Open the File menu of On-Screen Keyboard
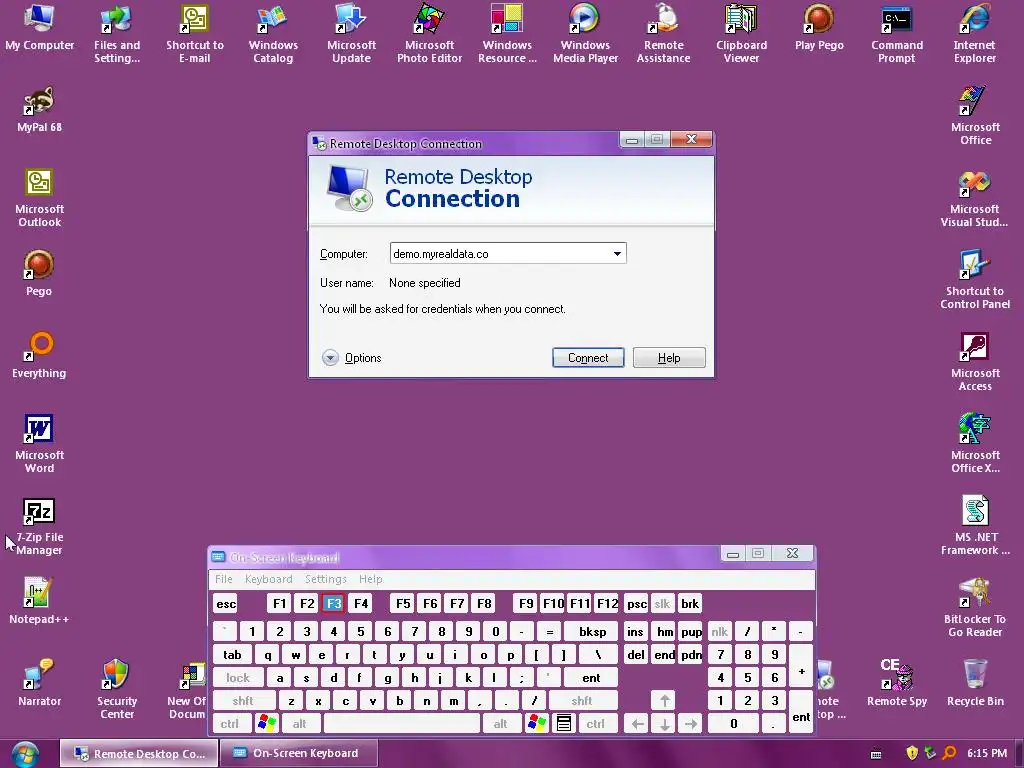1024x768 pixels. [224, 579]
